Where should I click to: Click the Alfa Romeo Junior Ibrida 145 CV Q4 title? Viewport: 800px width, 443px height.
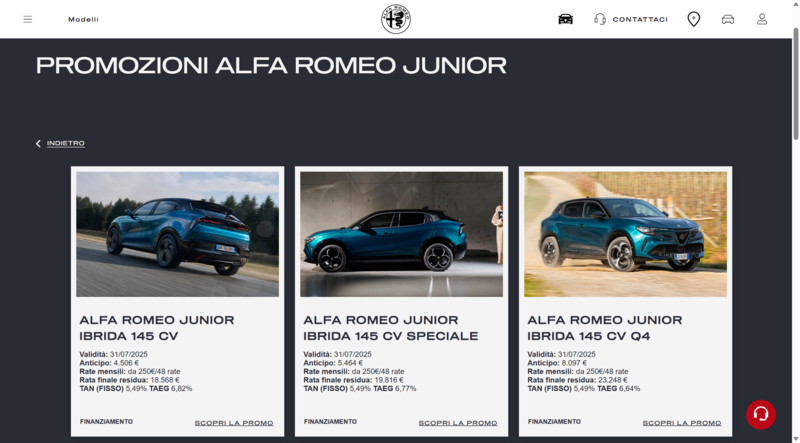click(x=605, y=328)
